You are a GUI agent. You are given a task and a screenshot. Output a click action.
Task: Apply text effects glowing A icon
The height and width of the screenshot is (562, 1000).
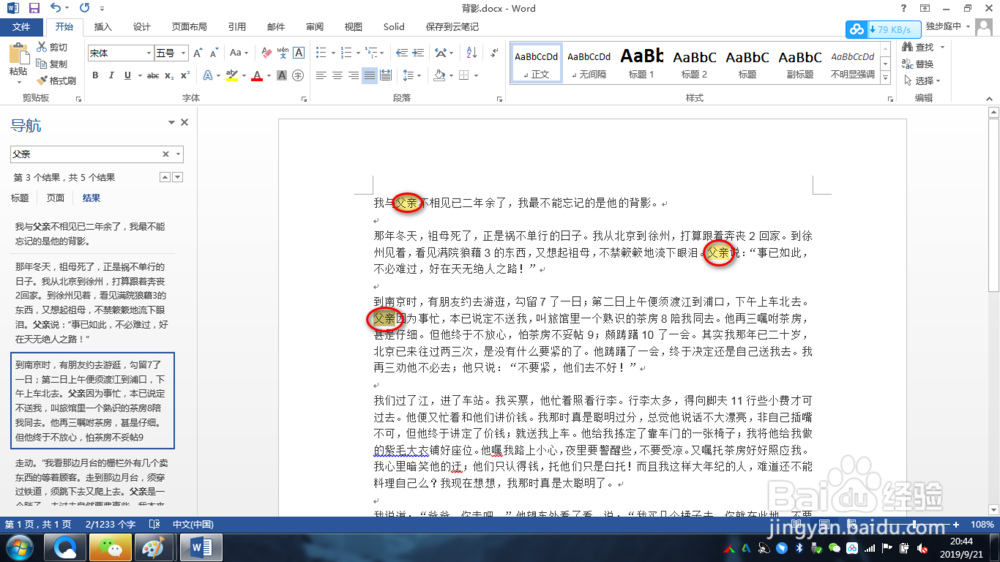[208, 75]
